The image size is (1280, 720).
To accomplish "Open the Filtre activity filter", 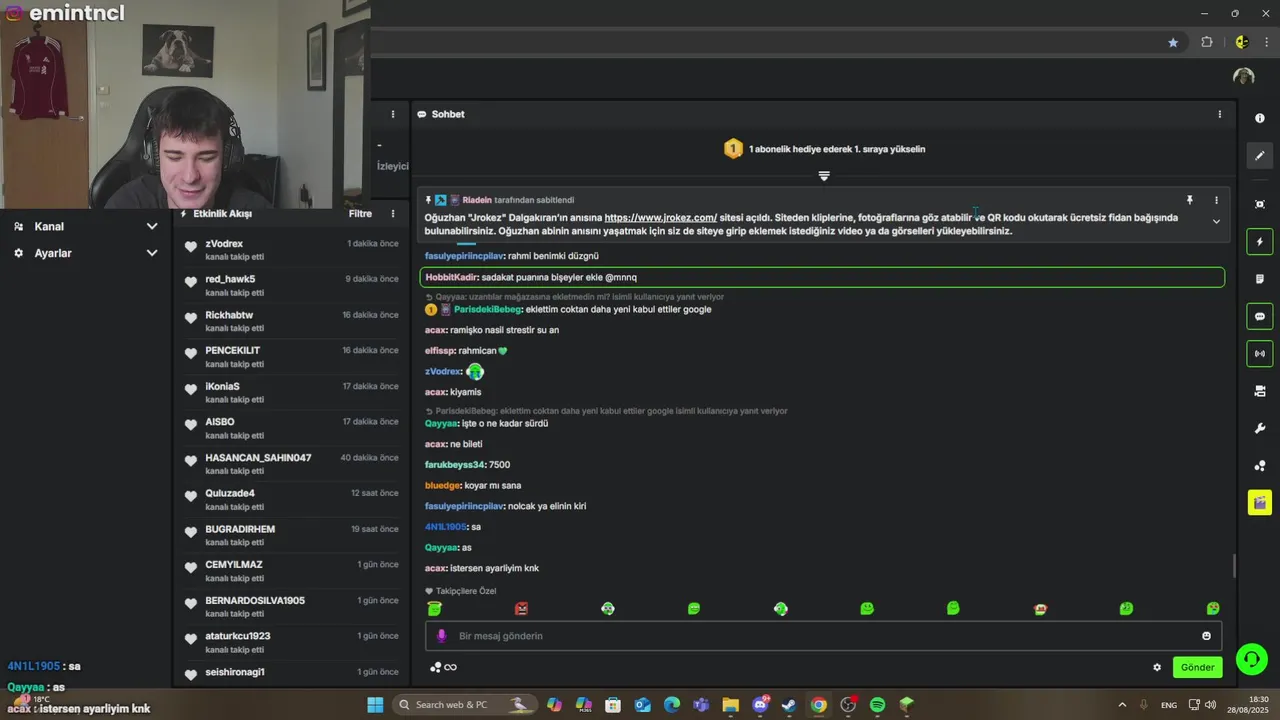I will pos(360,214).
